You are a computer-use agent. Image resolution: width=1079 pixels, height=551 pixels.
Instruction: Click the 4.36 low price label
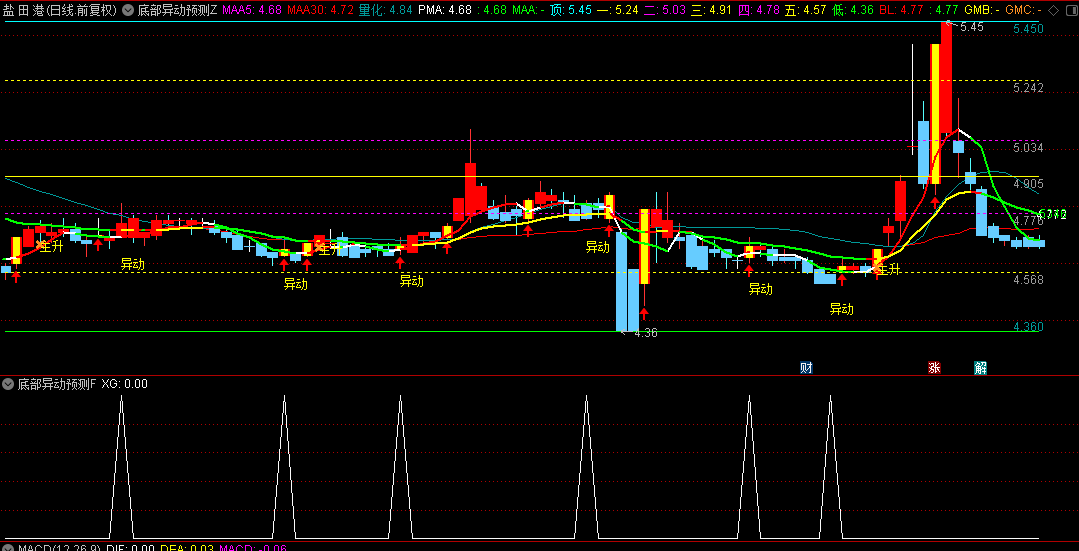tap(645, 333)
